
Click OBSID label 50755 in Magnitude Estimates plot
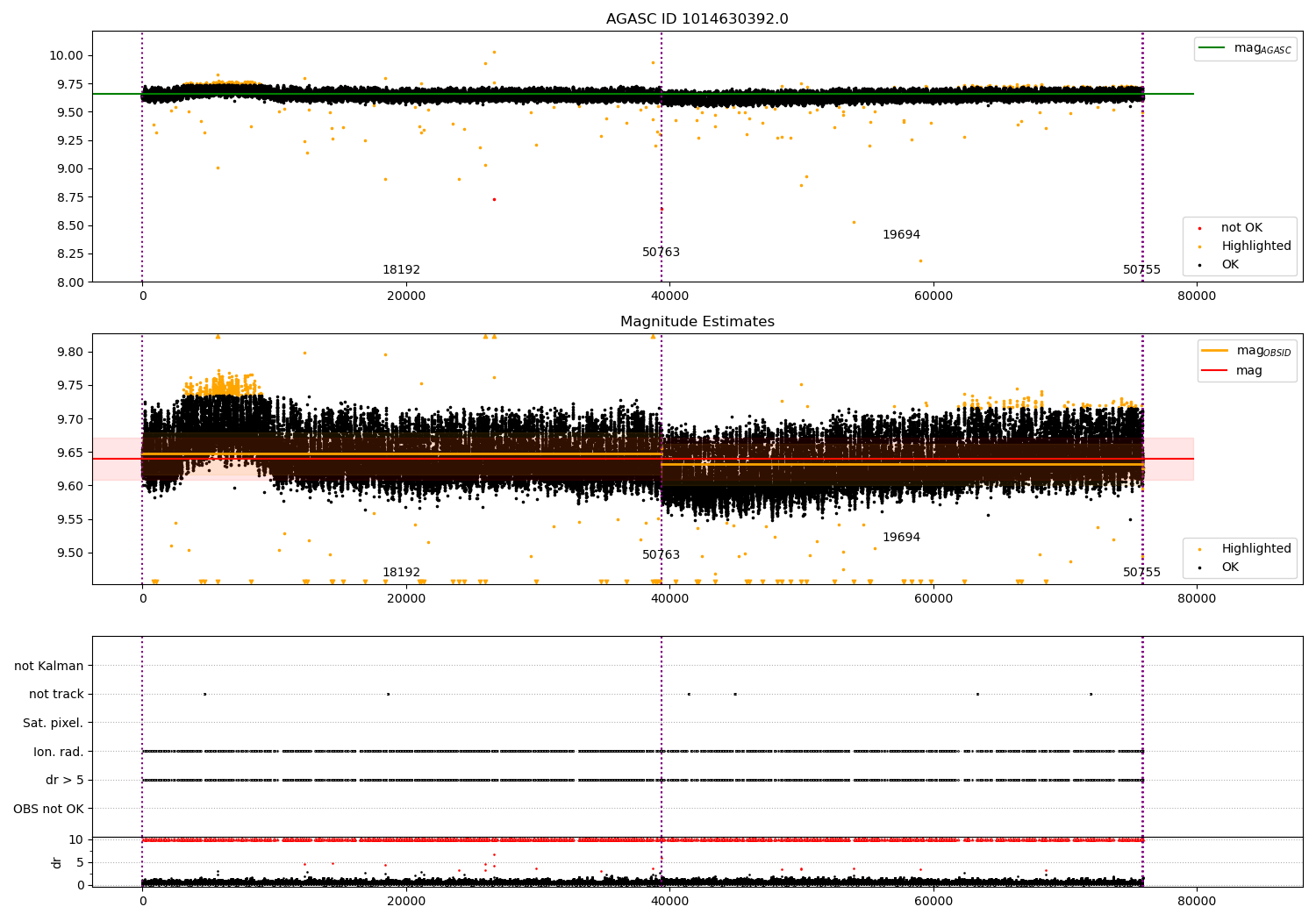tap(1141, 573)
